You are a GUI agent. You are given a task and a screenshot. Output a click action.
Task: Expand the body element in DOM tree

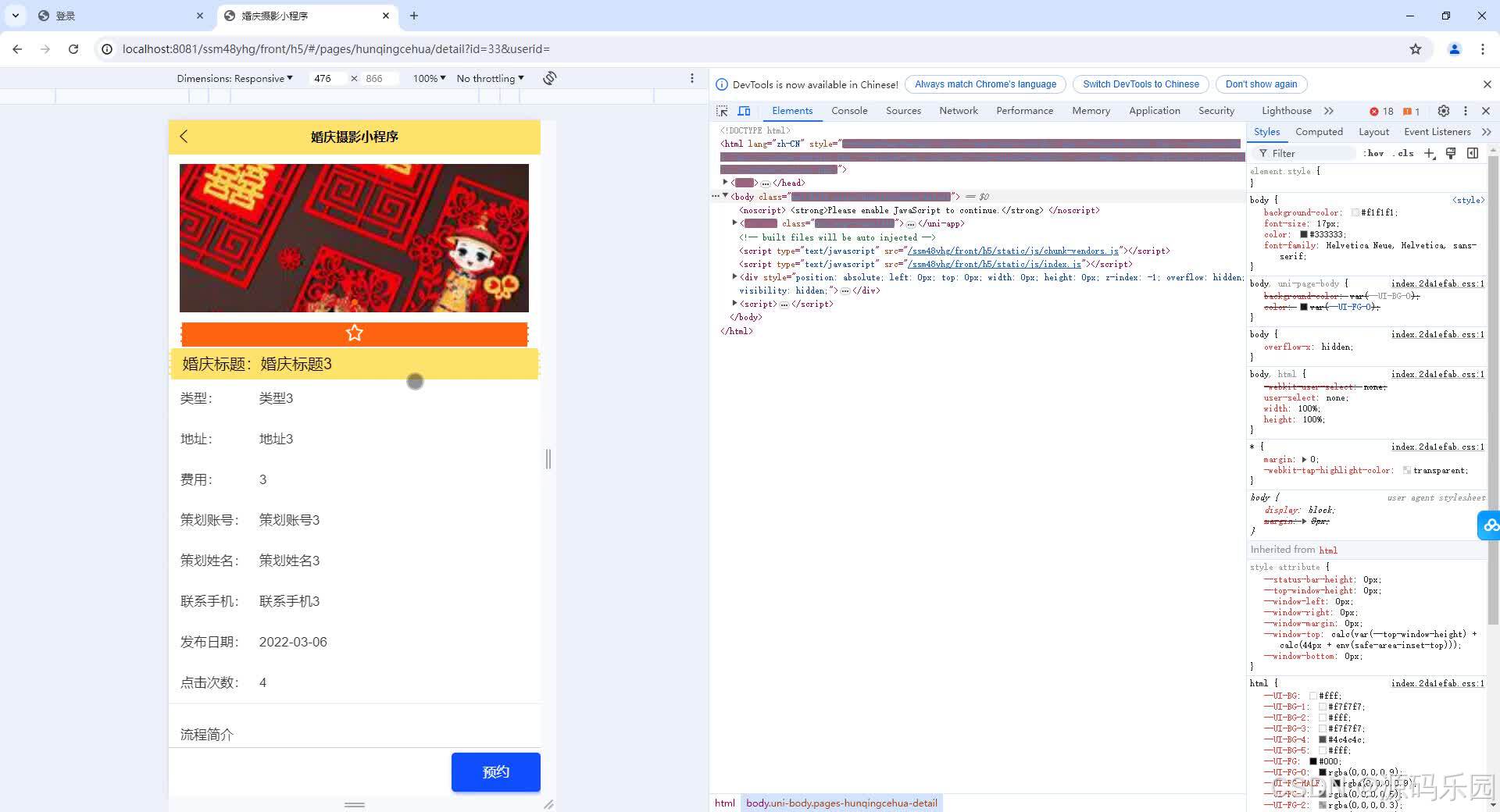click(725, 197)
